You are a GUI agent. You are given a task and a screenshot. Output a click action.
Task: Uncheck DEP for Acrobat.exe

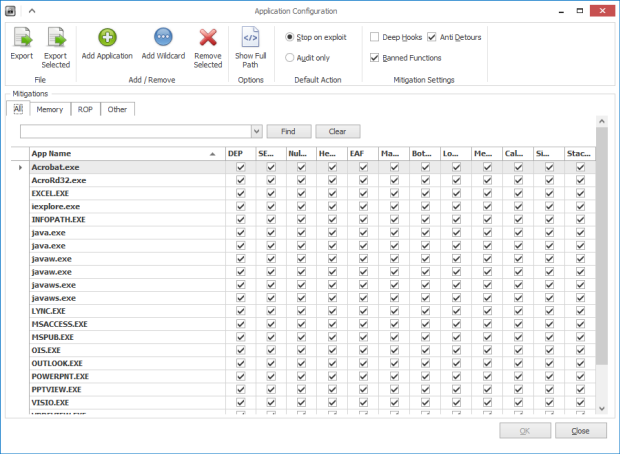pyautogui.click(x=240, y=167)
